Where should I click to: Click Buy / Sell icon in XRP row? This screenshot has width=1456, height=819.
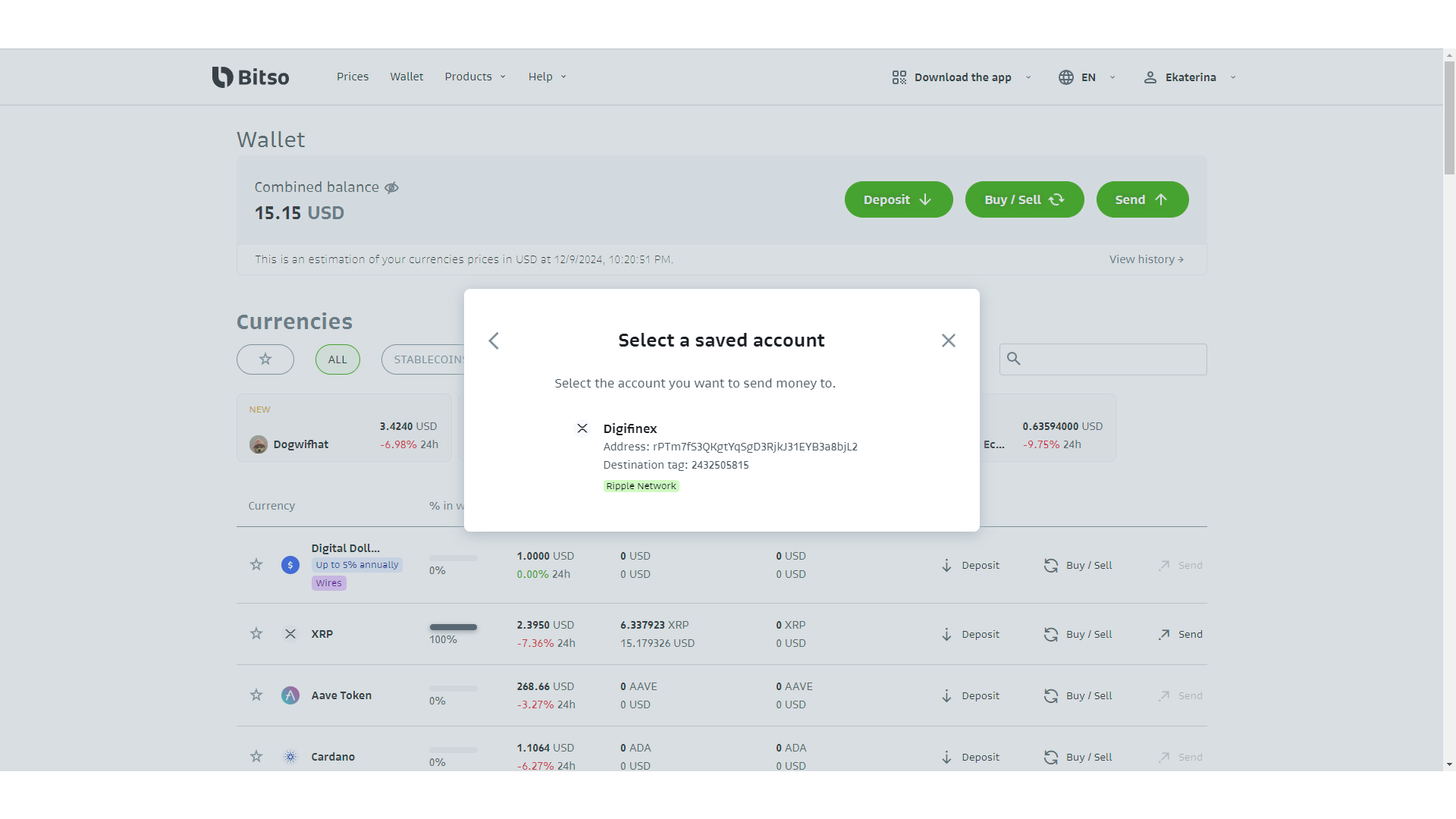coord(1051,635)
